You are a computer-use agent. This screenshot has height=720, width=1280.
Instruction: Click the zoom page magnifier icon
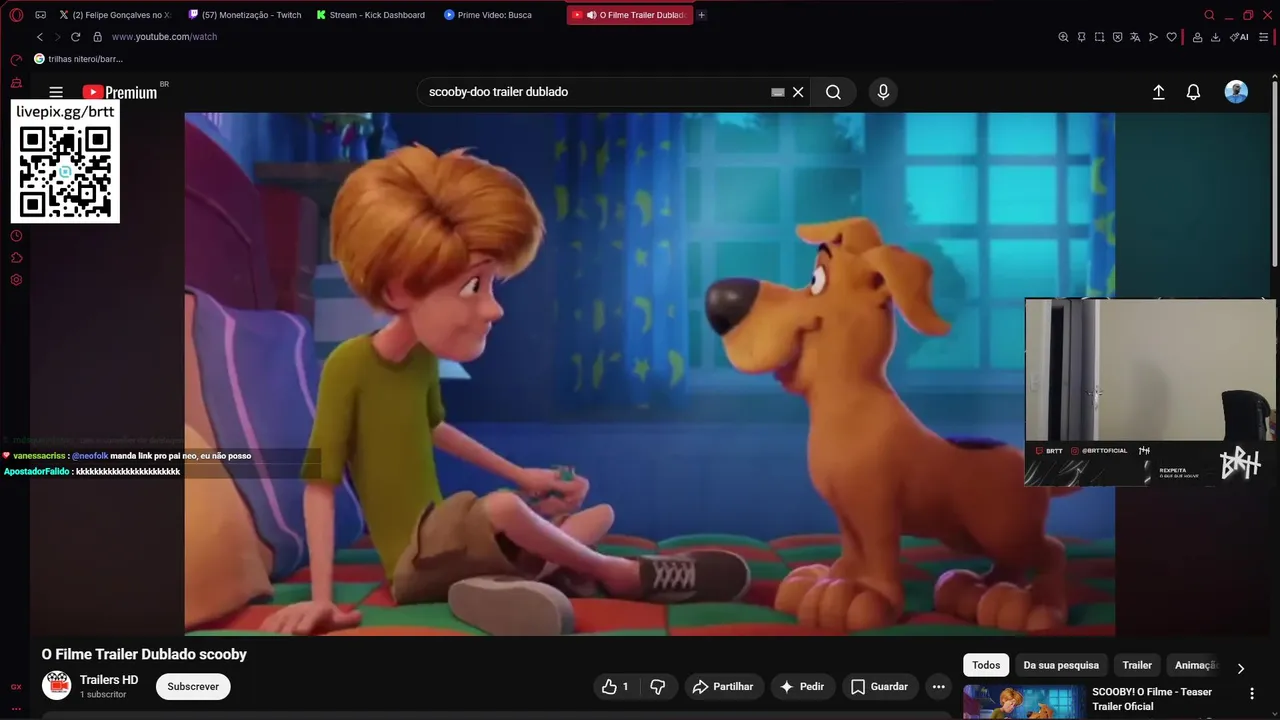coord(1063,37)
